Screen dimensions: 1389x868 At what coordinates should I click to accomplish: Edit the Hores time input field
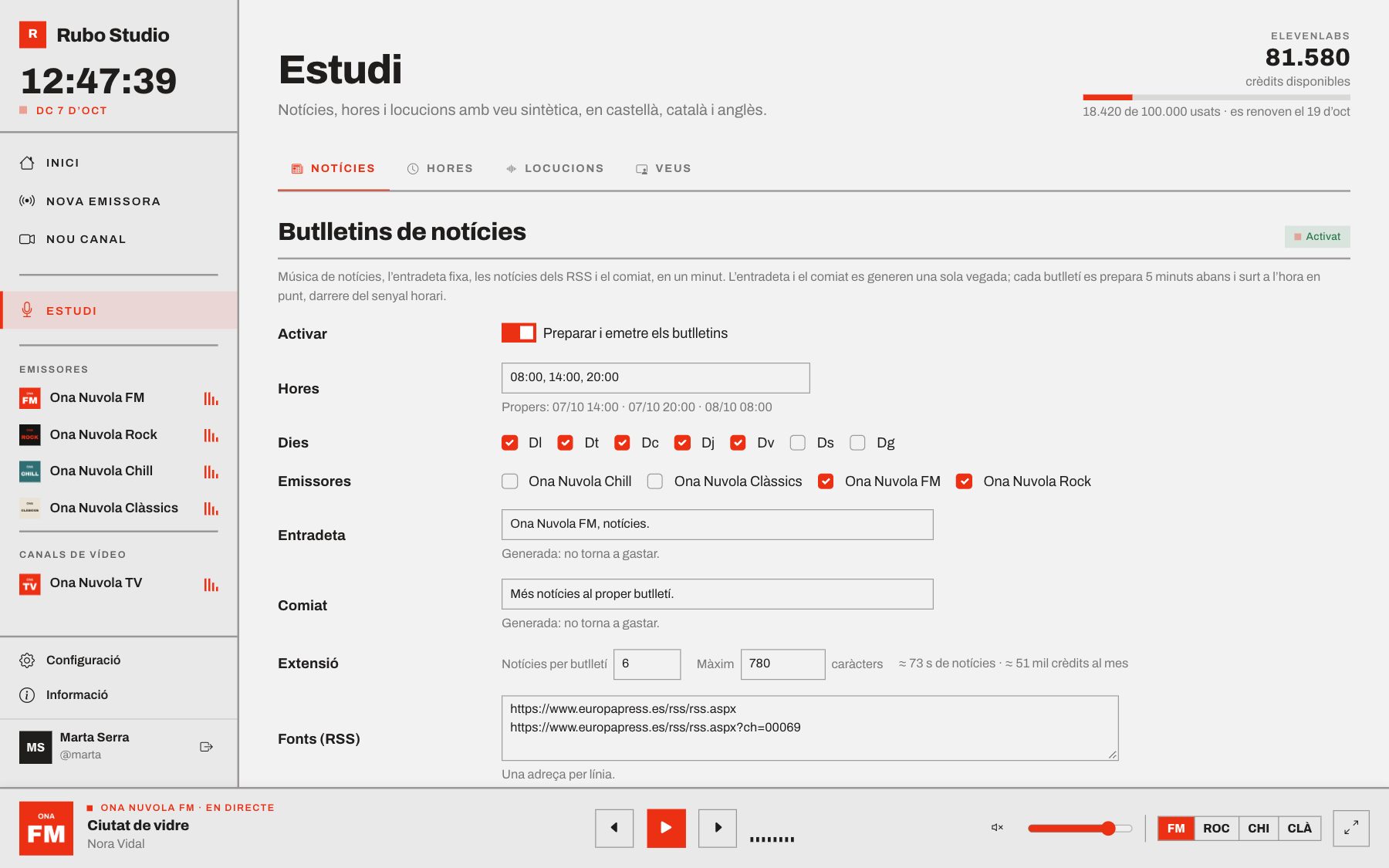click(x=656, y=377)
